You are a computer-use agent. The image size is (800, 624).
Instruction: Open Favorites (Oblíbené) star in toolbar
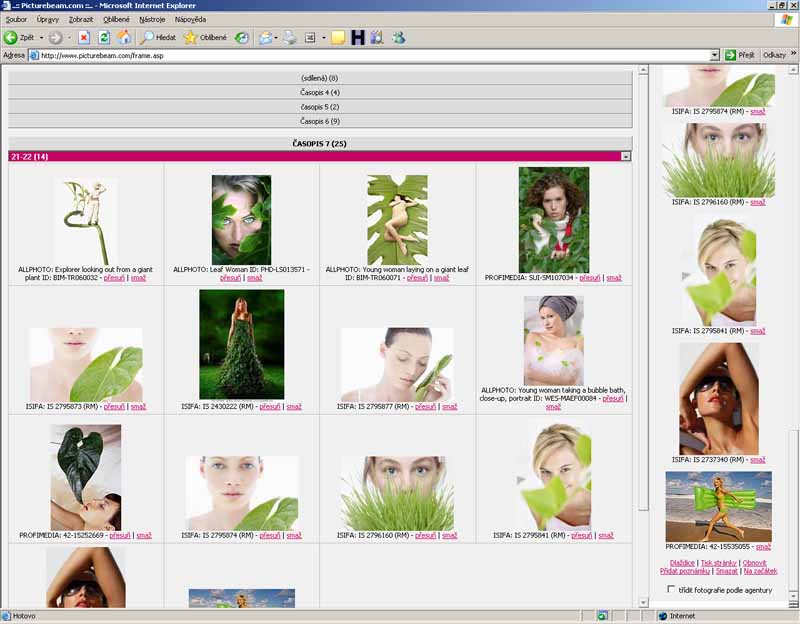pos(205,37)
